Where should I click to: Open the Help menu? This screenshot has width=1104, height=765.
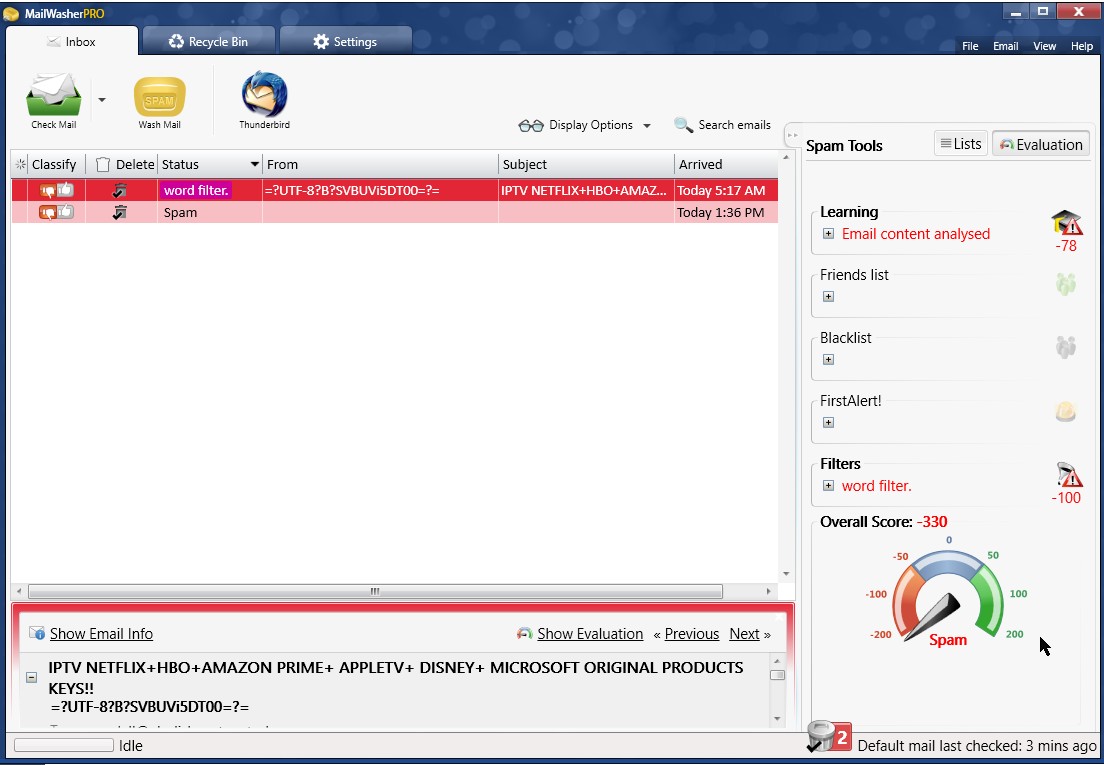[1081, 46]
